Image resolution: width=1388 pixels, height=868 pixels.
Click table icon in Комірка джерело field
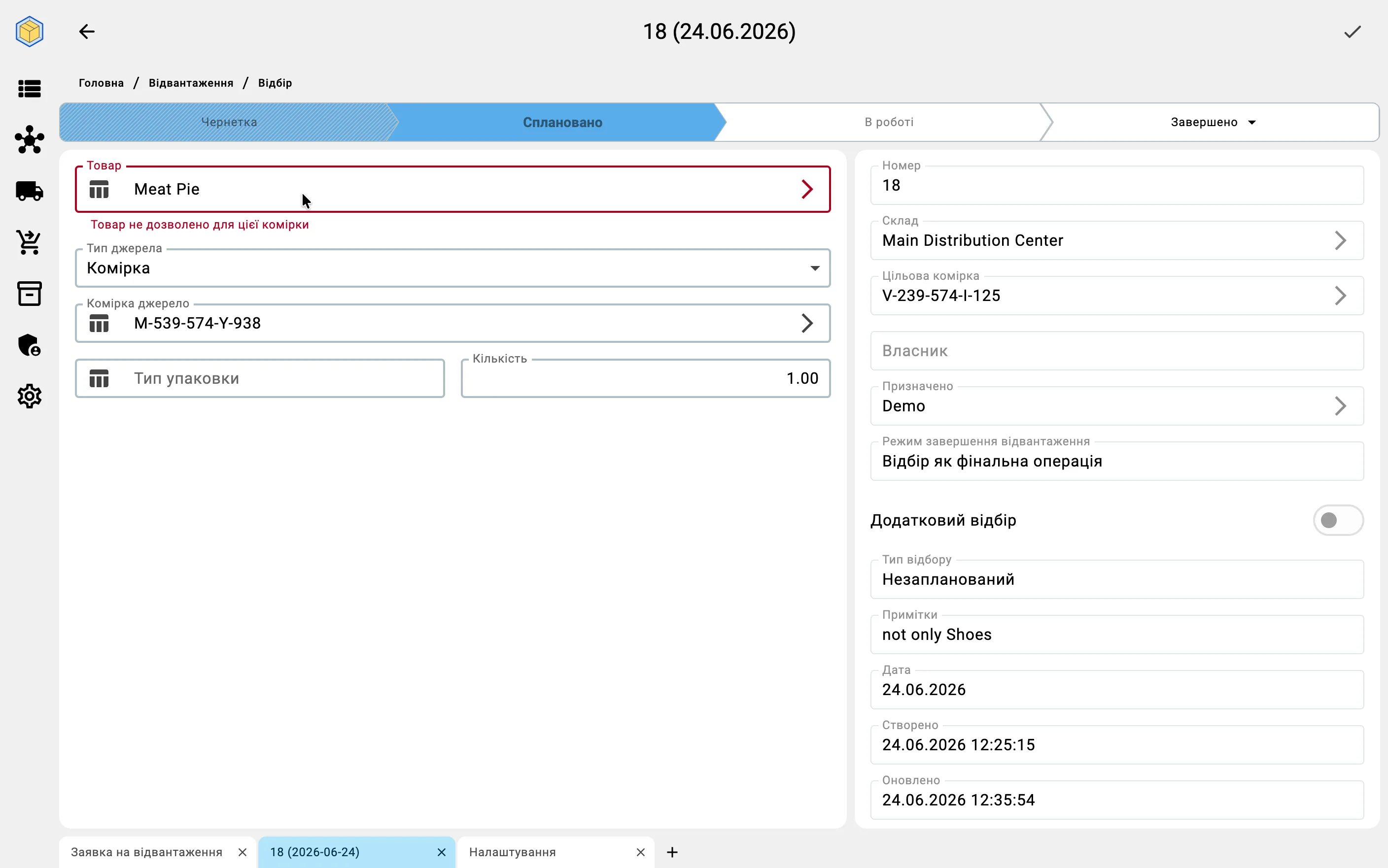[x=100, y=323]
